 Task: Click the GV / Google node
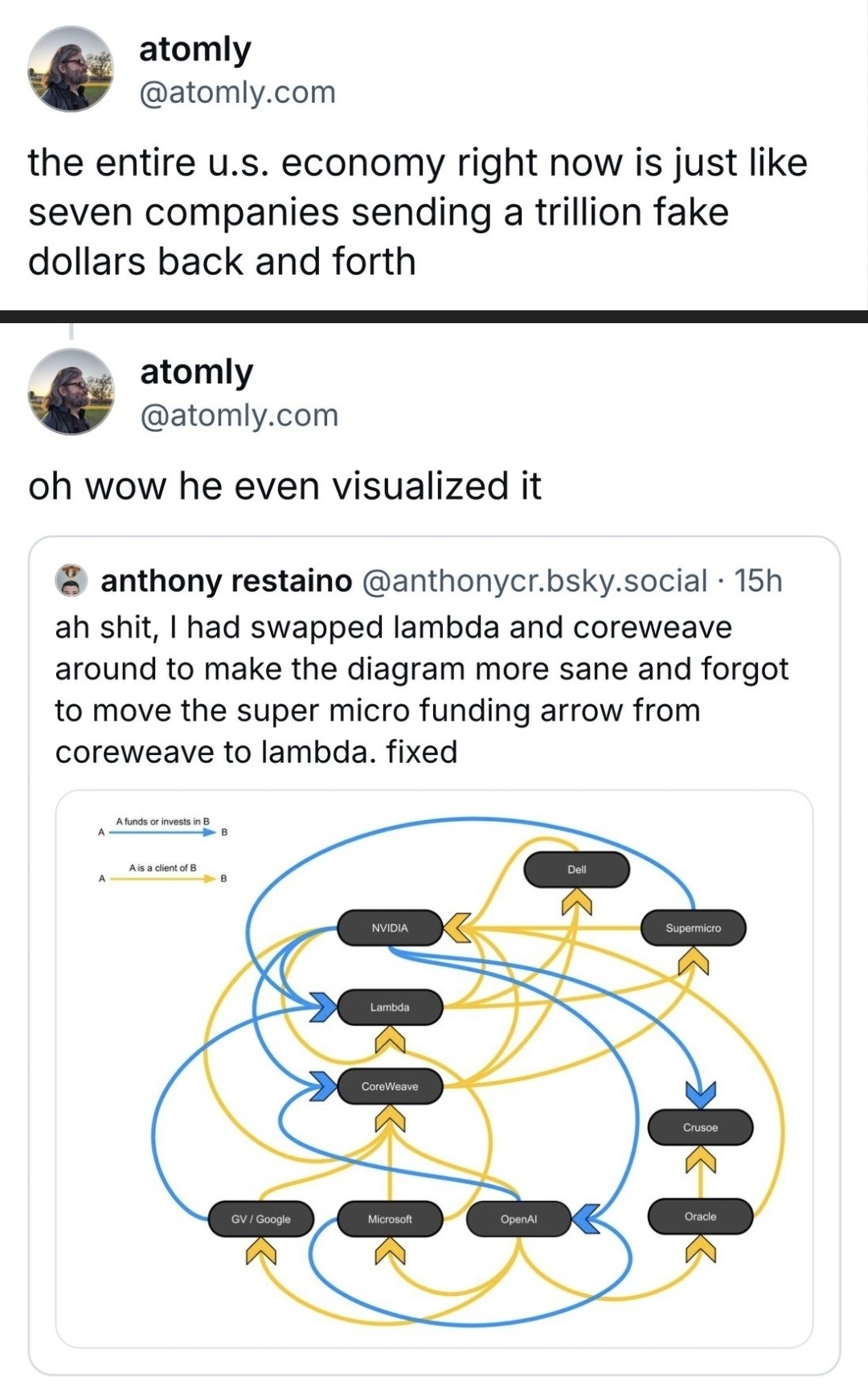coord(261,1219)
